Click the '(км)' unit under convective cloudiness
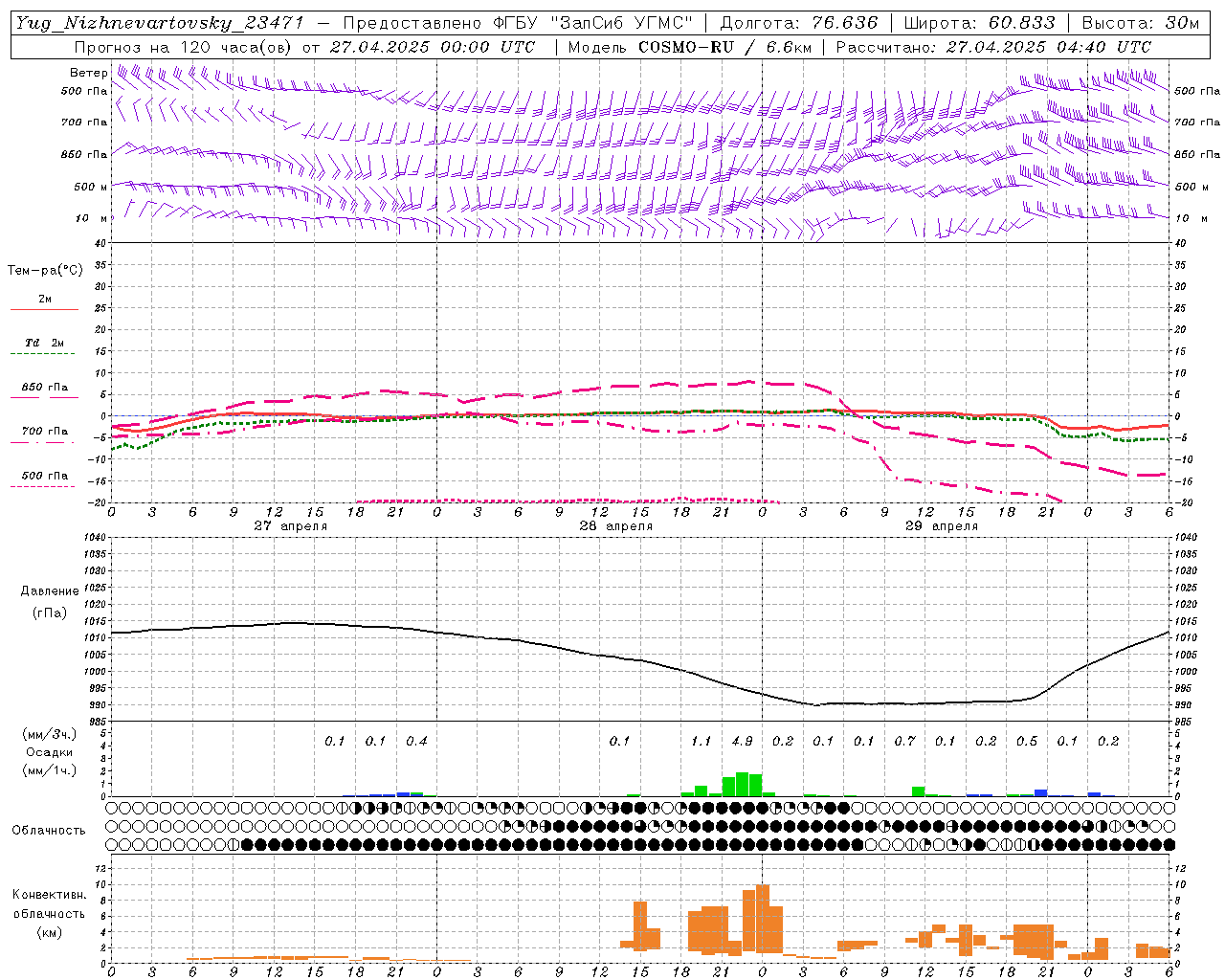Viewport: 1225px width, 980px height. pyautogui.click(x=50, y=932)
